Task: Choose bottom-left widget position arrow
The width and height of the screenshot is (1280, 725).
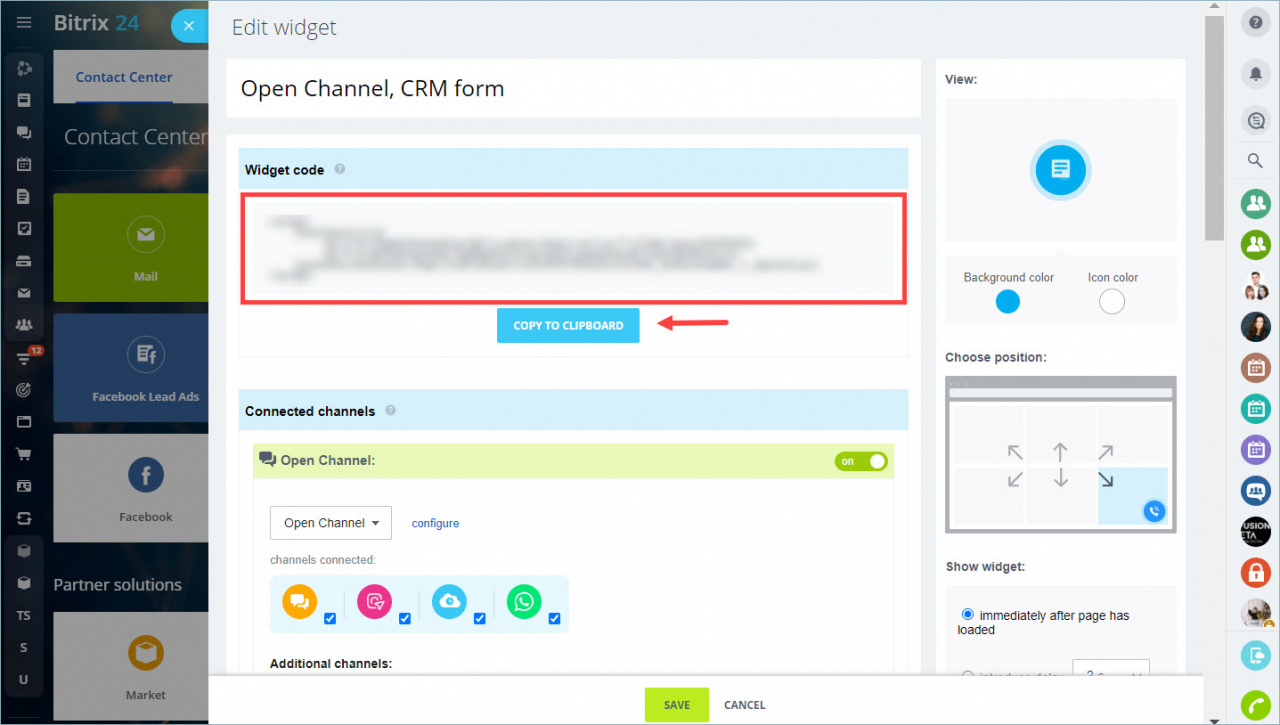Action: tap(1015, 480)
